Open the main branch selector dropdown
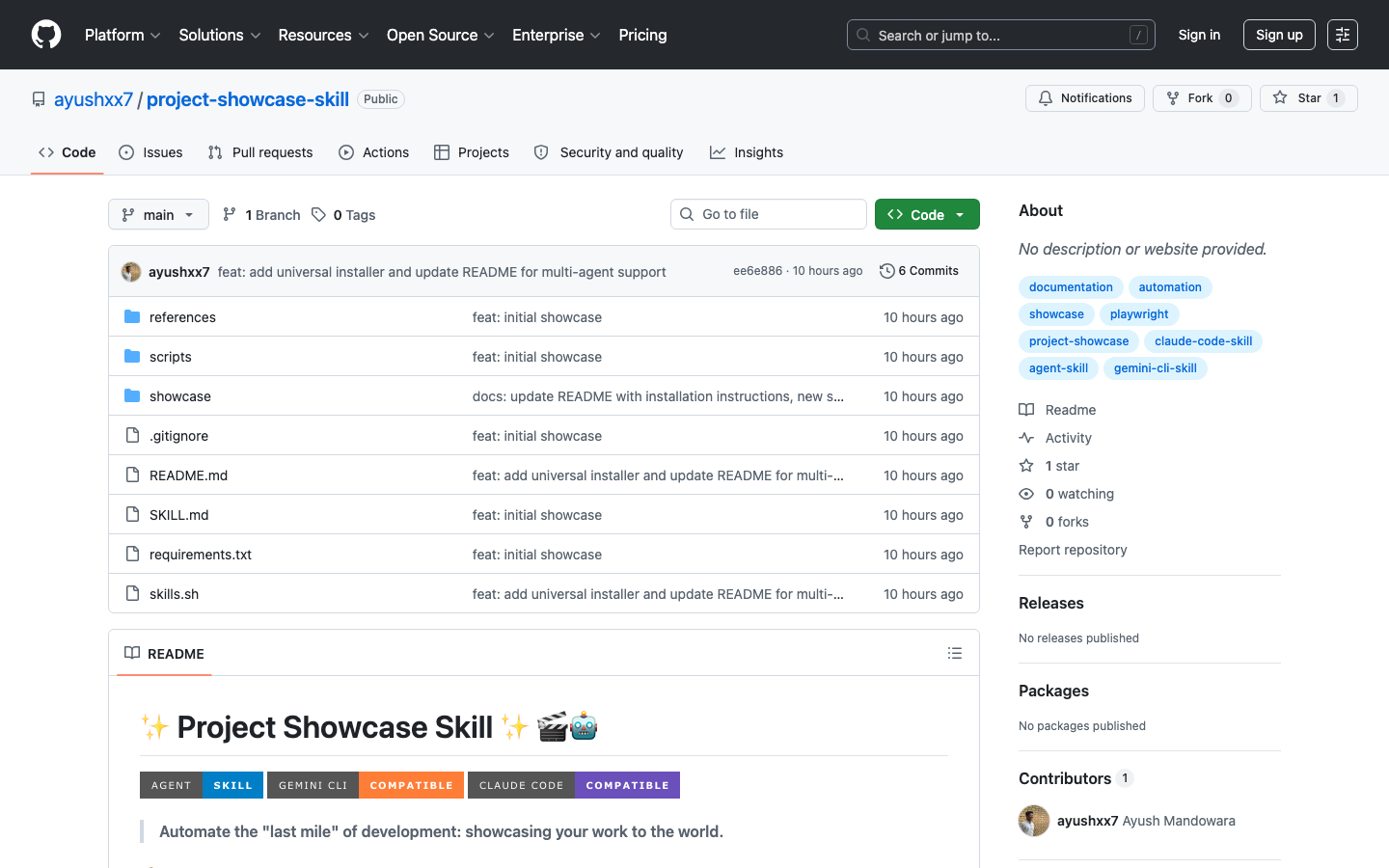The image size is (1389, 868). 158,214
